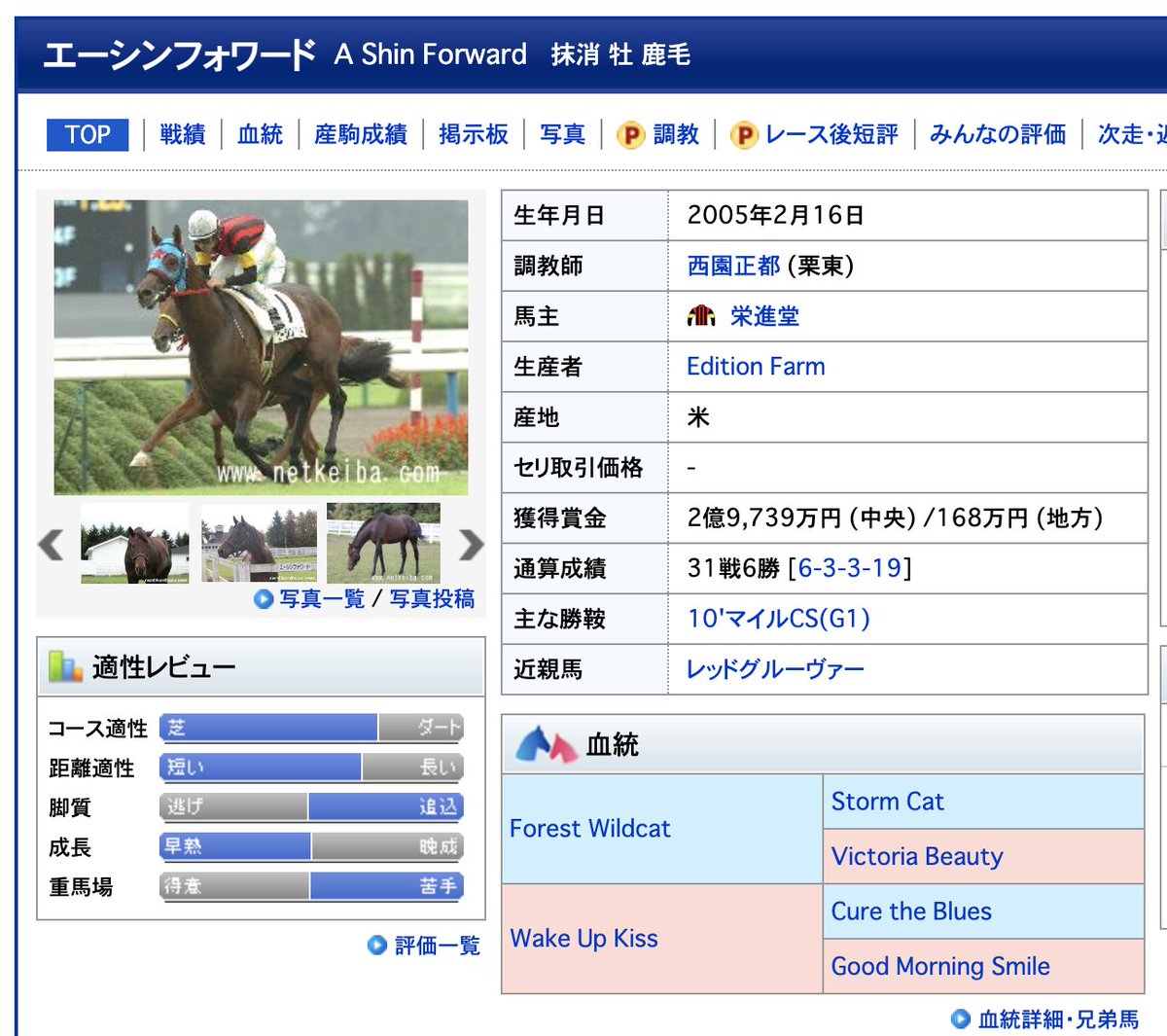1167x1036 pixels.
Task: Open 評価一覧 ratings list link
Action: coord(438,945)
